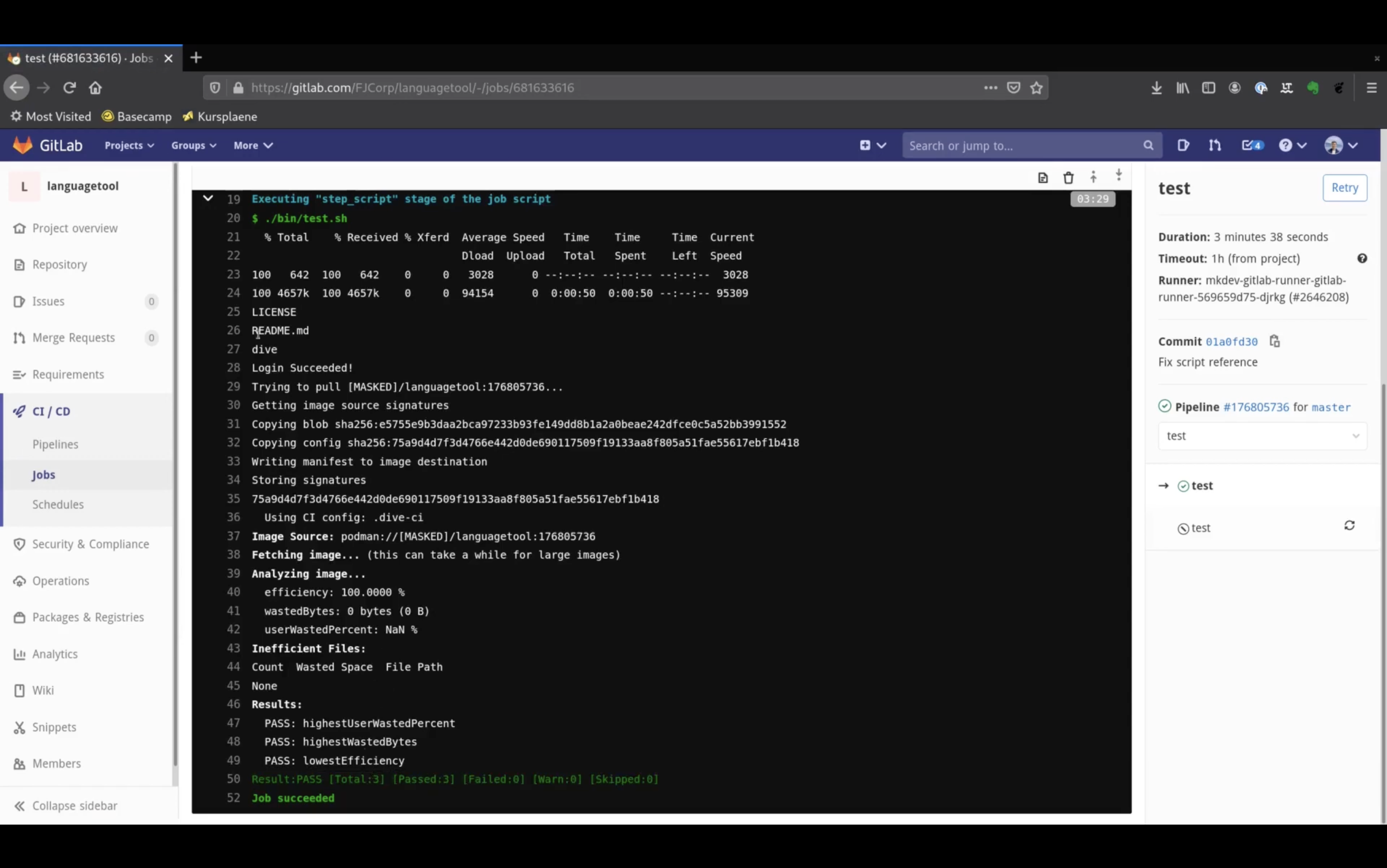Screen dimensions: 1387x868
Task: Click the copy commit SHA icon next to 01a0fd30
Action: (x=1274, y=340)
